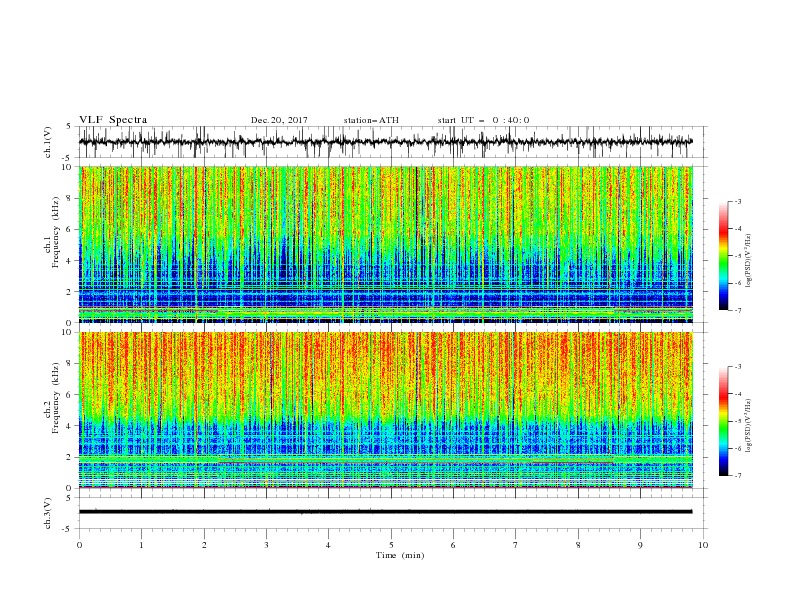792x612 pixels.
Task: Click the ch.3 flat waveform trace
Action: coord(385,512)
